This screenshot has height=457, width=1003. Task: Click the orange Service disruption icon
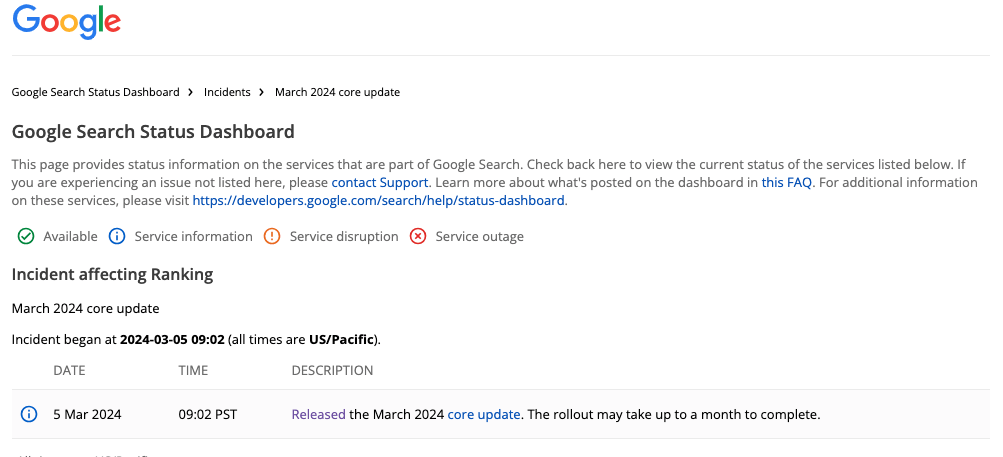272,237
